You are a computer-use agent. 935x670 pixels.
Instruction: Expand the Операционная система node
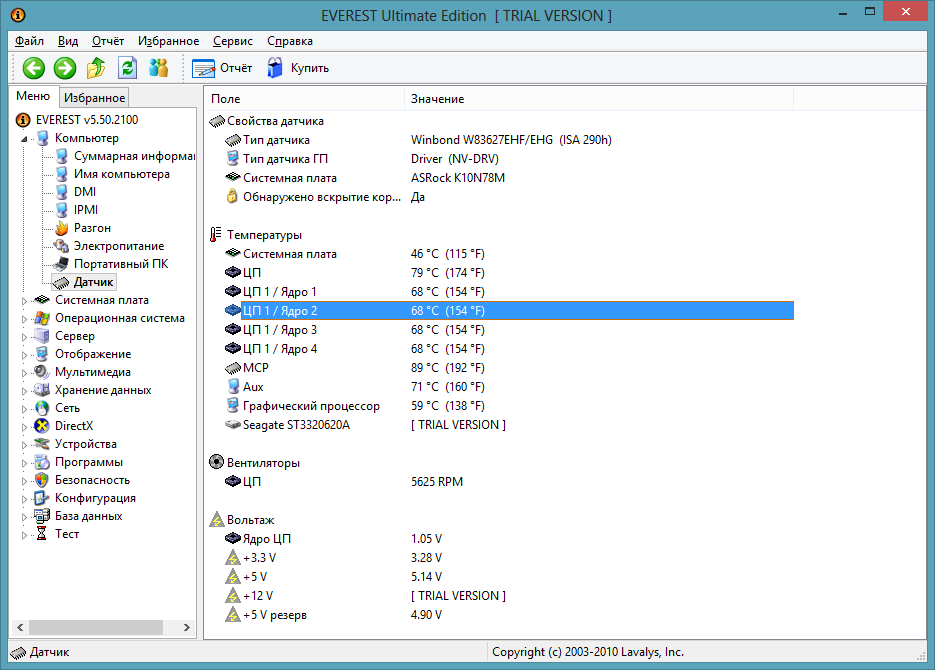pos(24,319)
